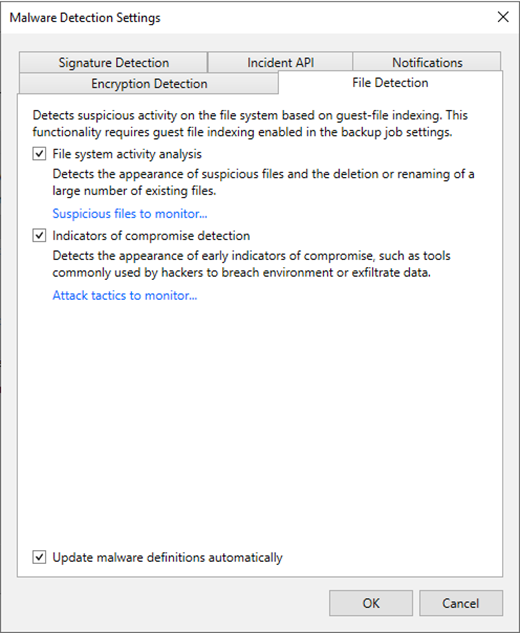Click the description about tools used by hackers

252,264
